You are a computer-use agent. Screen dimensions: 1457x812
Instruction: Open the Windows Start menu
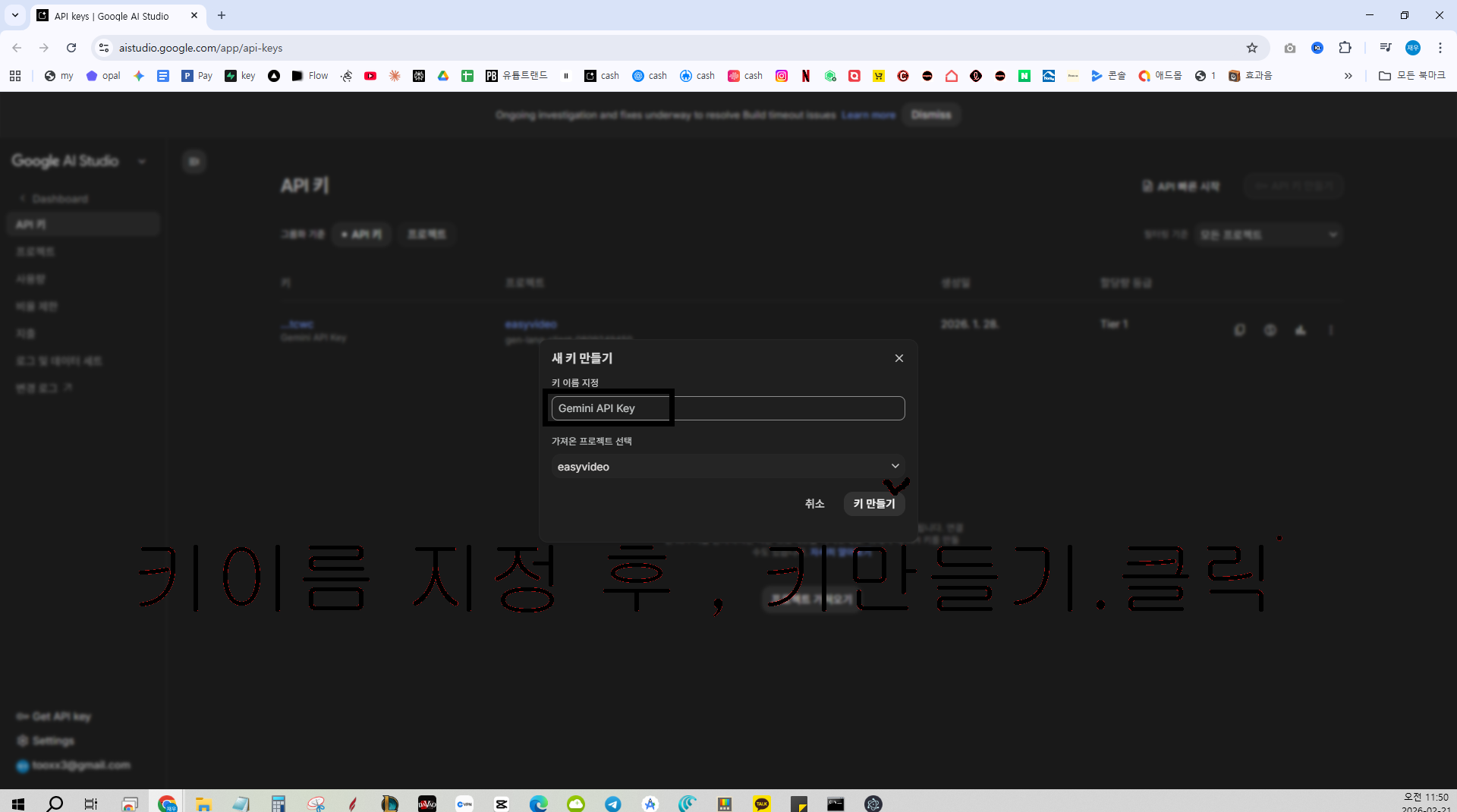point(18,804)
